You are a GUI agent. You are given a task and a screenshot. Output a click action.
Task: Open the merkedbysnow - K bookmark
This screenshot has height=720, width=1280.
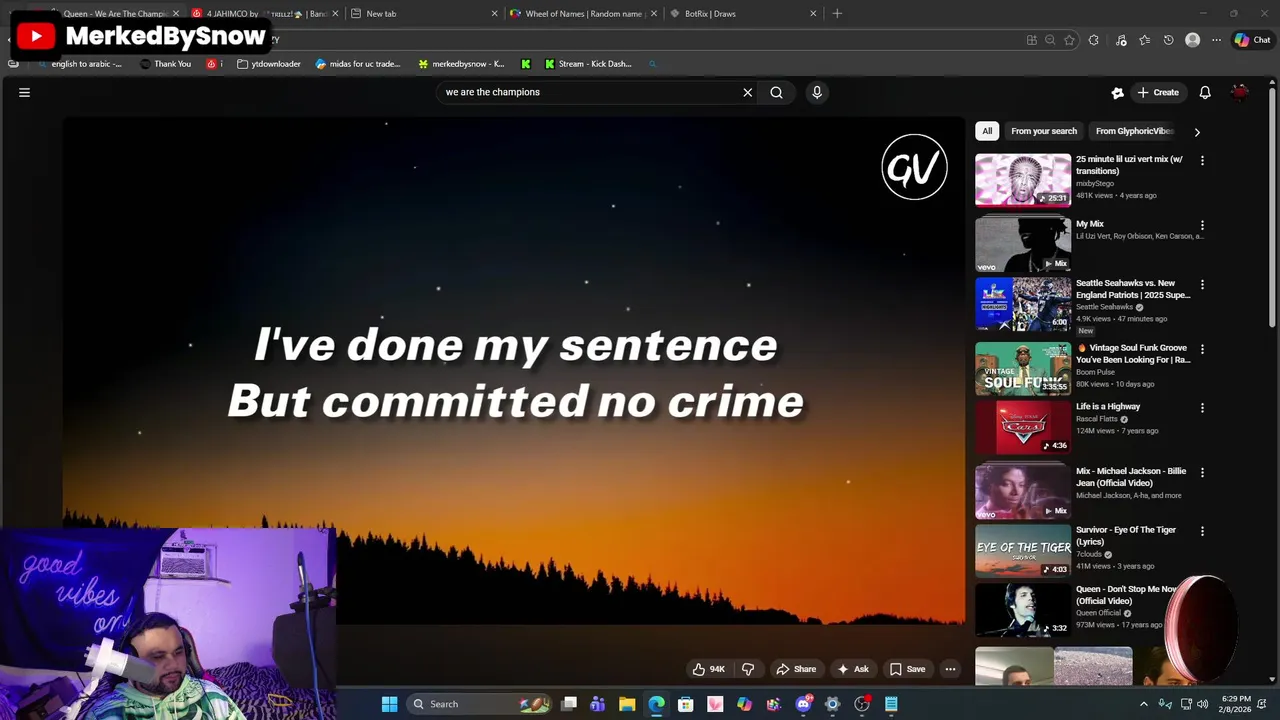coord(461,64)
